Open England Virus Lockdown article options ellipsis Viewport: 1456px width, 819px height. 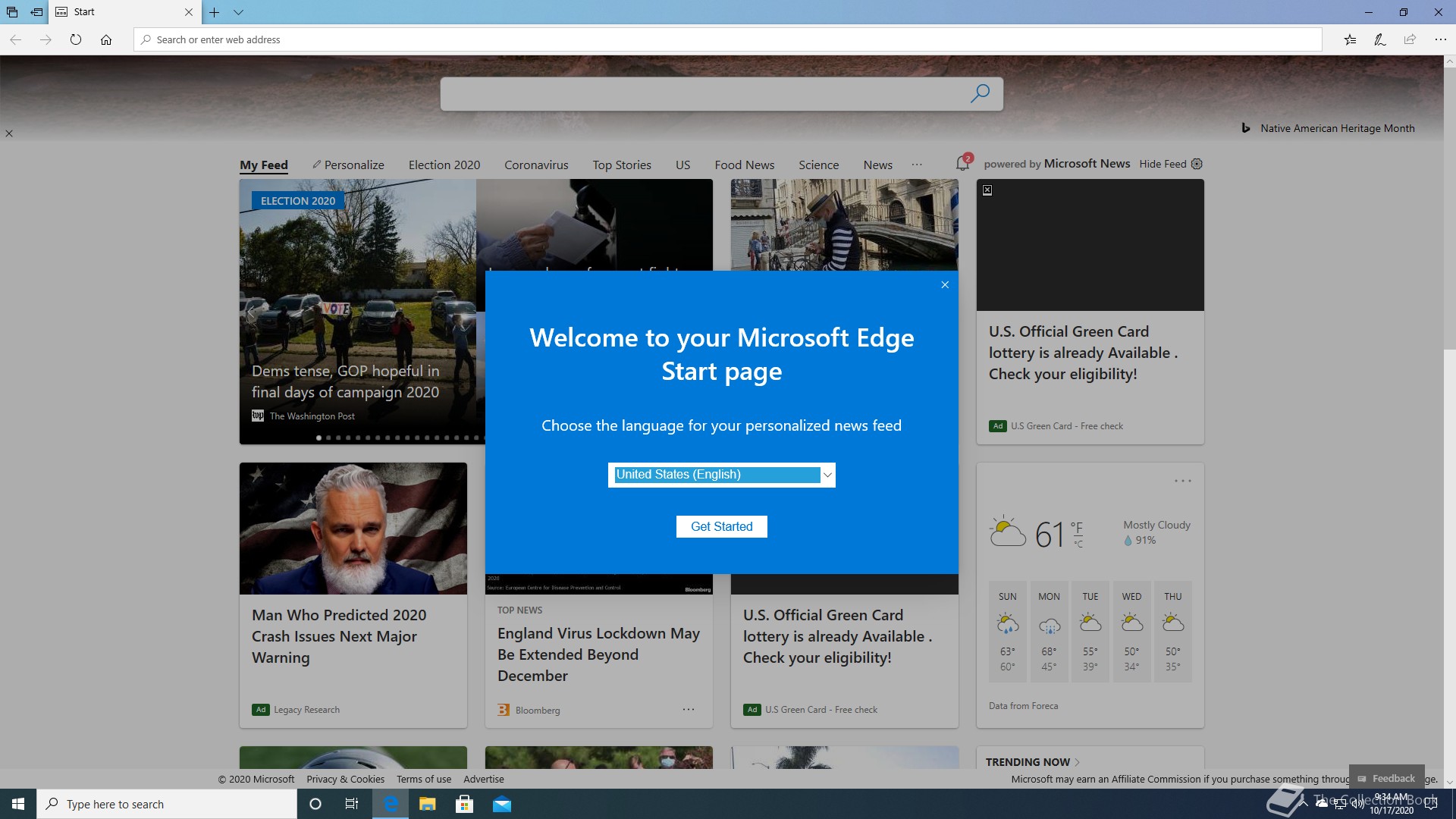pyautogui.click(x=688, y=709)
